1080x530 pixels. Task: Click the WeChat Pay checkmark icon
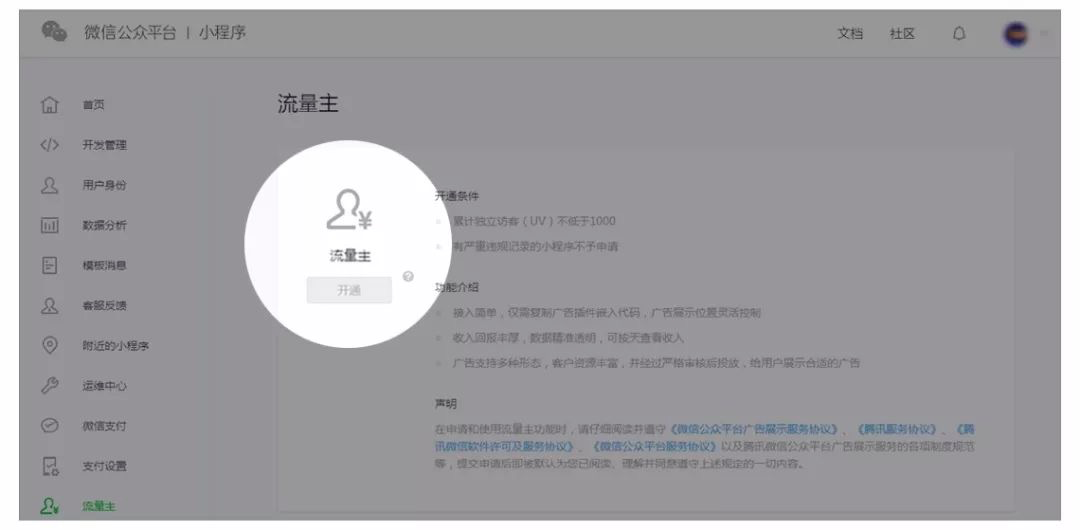pyautogui.click(x=50, y=426)
